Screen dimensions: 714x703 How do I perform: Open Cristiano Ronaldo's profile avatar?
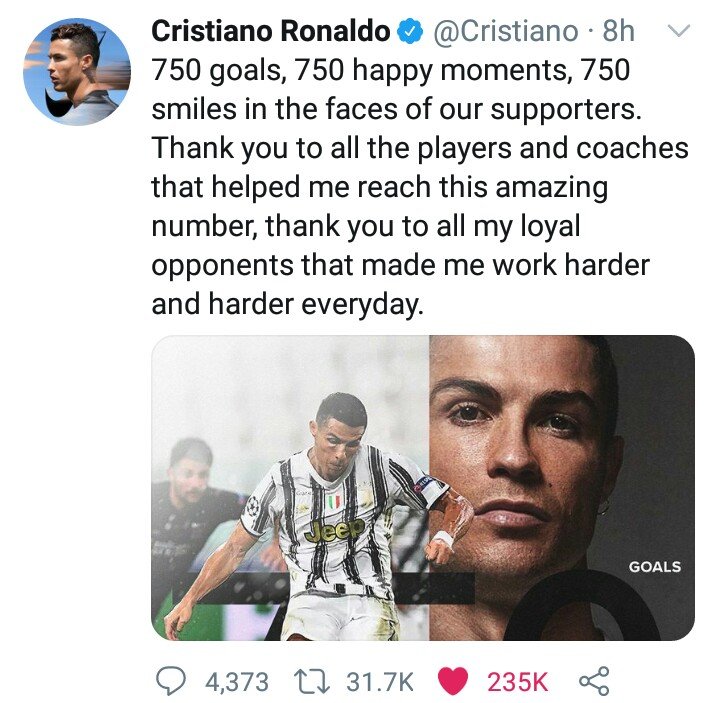tap(76, 72)
